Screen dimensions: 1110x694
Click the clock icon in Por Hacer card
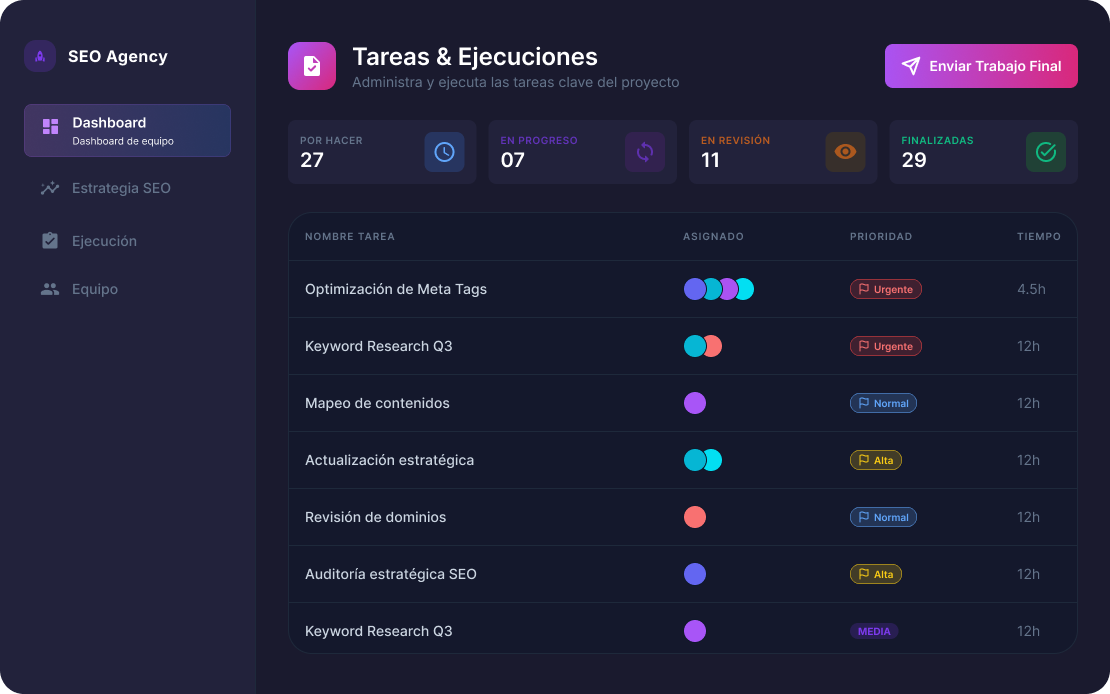pyautogui.click(x=444, y=152)
